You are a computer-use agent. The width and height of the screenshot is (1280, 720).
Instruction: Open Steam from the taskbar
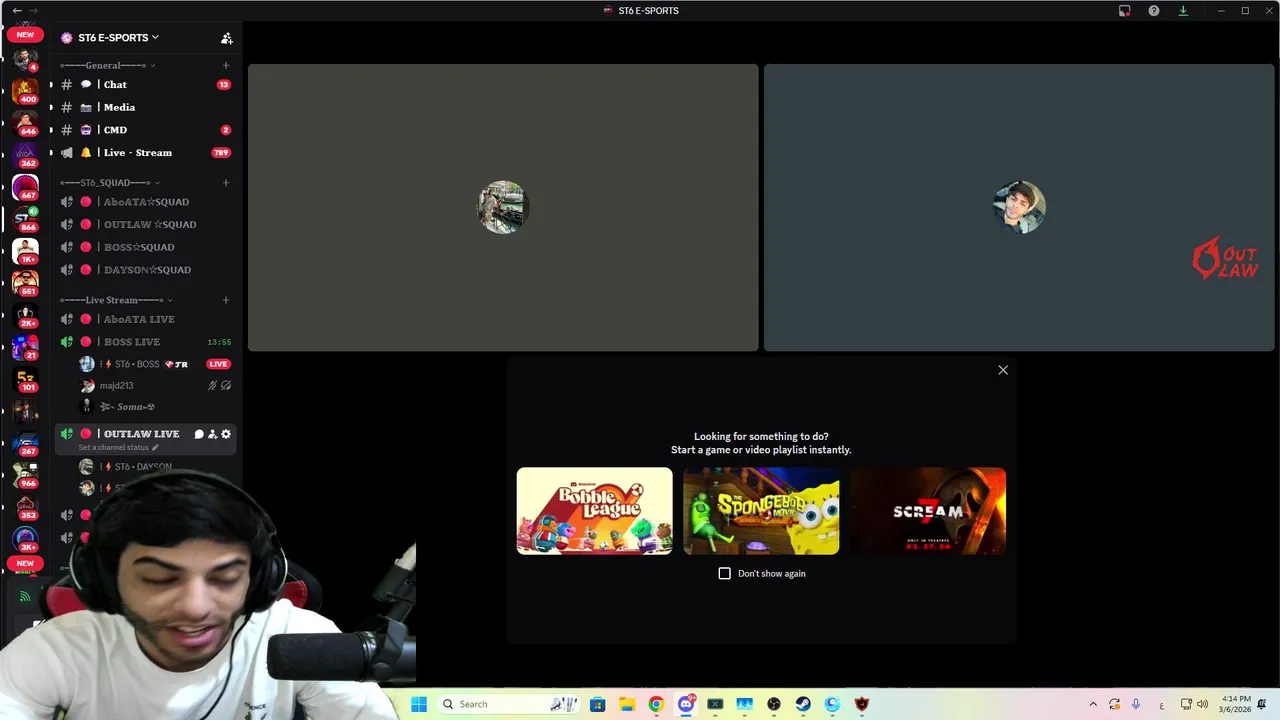pos(803,704)
